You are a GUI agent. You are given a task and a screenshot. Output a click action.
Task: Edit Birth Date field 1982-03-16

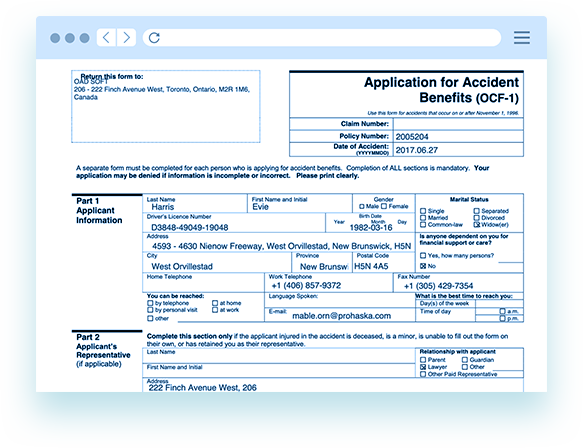[370, 223]
